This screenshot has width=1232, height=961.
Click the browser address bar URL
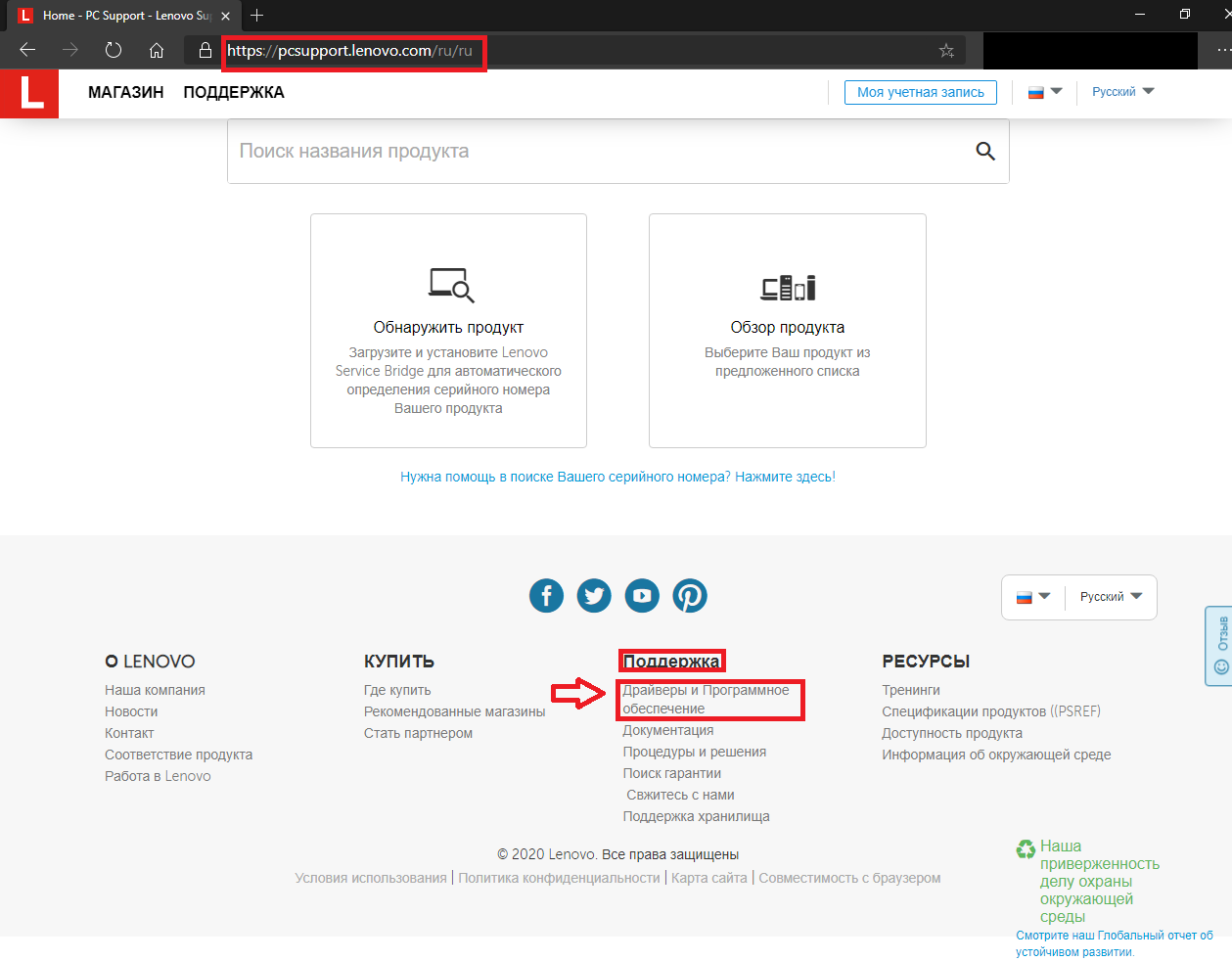[350, 50]
